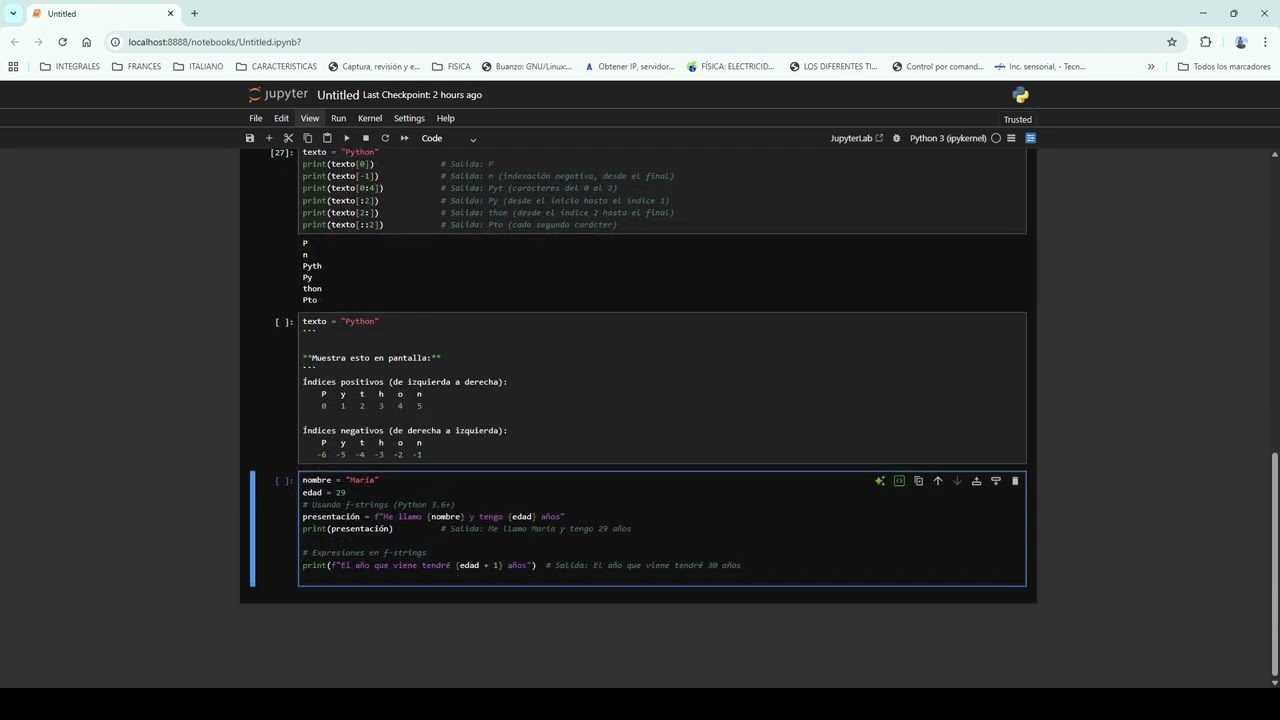The height and width of the screenshot is (720, 1280).
Task: Open the FRANCES bookmark folder
Action: 137,67
